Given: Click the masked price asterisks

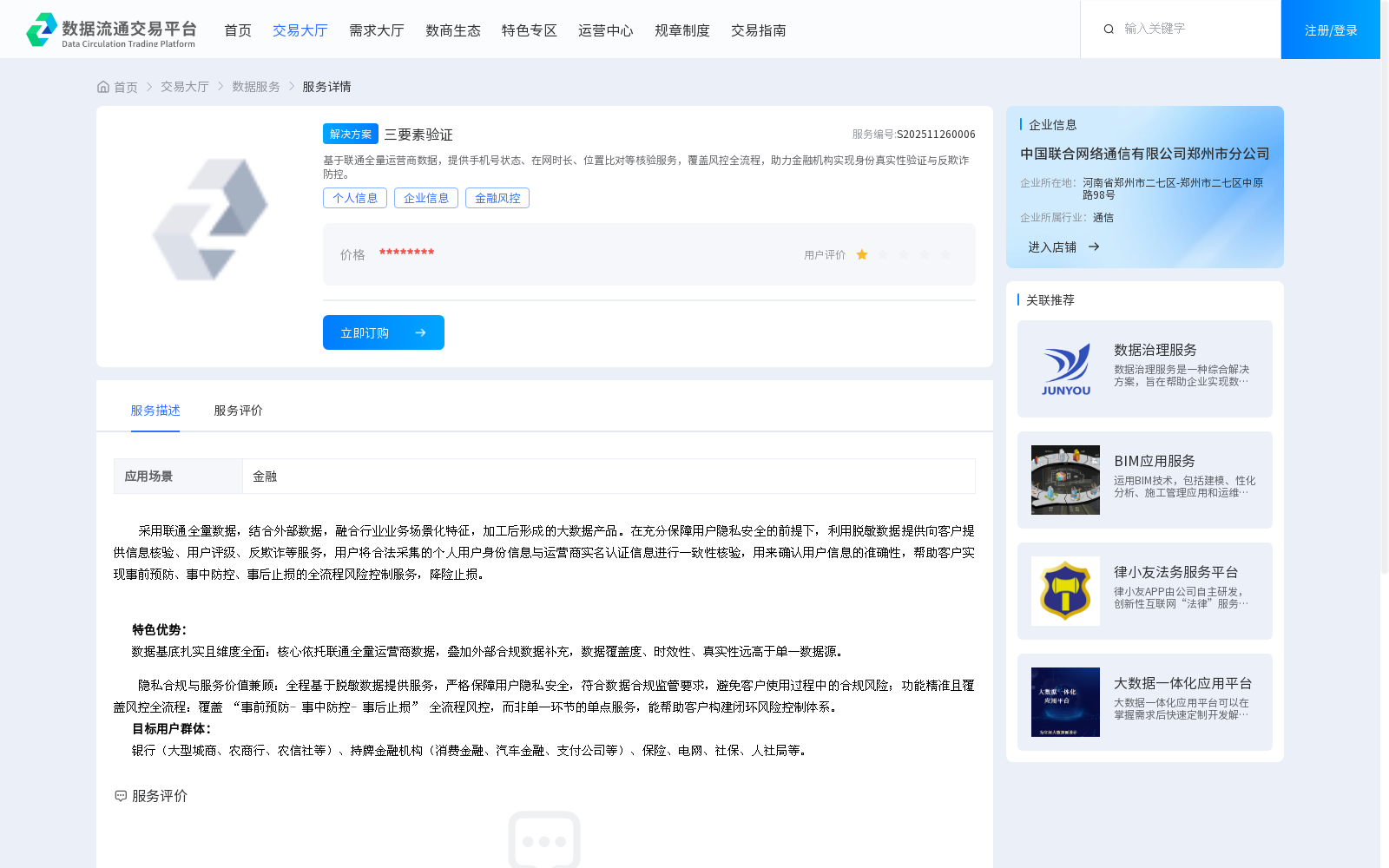Looking at the screenshot, I should point(406,253).
